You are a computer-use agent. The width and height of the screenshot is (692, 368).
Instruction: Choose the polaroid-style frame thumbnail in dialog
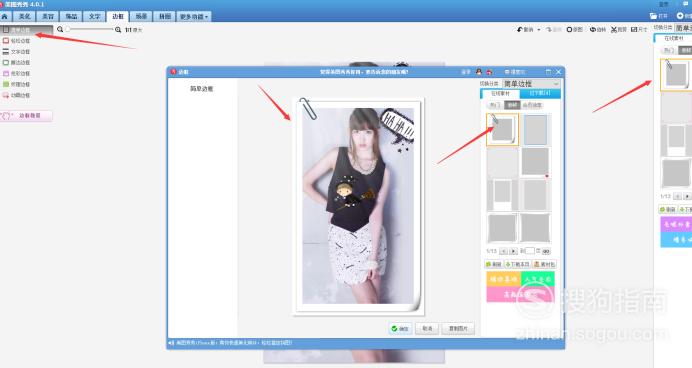502,195
